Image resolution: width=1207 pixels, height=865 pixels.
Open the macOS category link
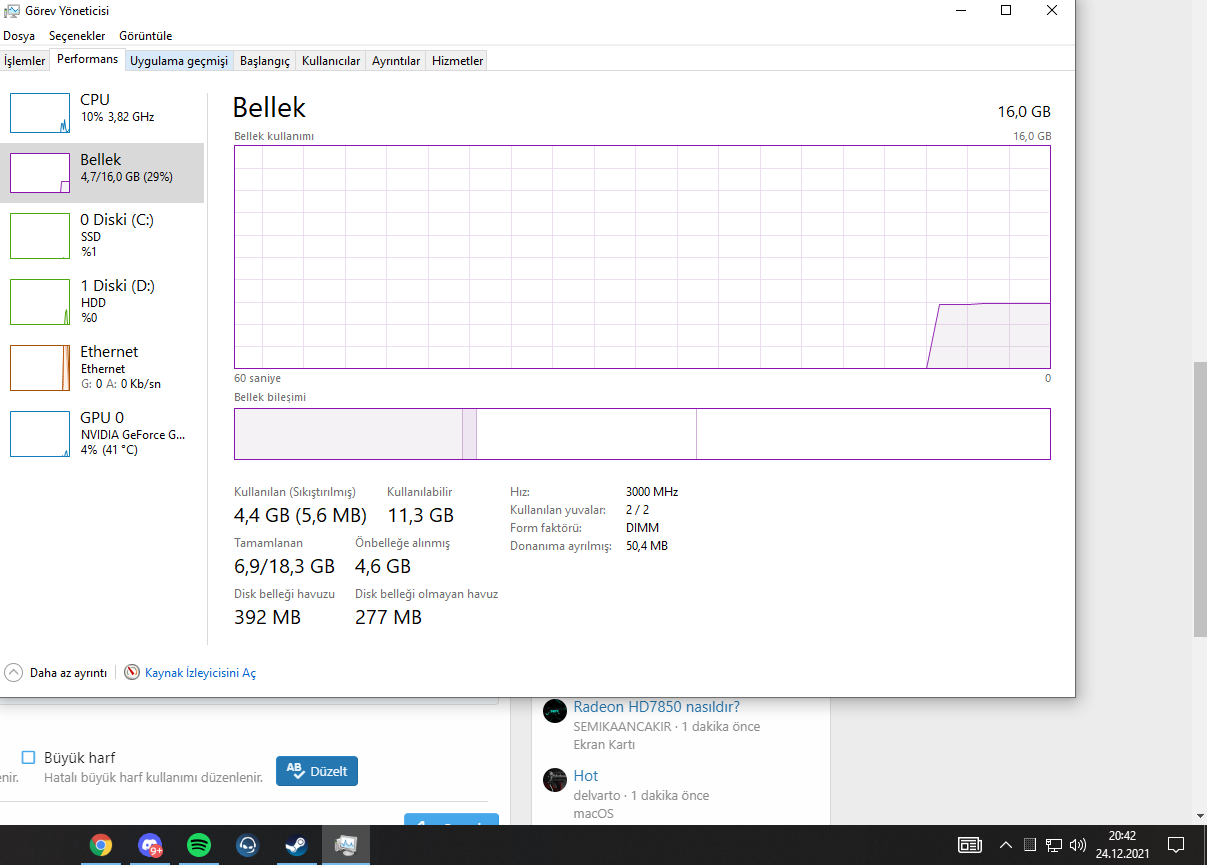click(593, 814)
